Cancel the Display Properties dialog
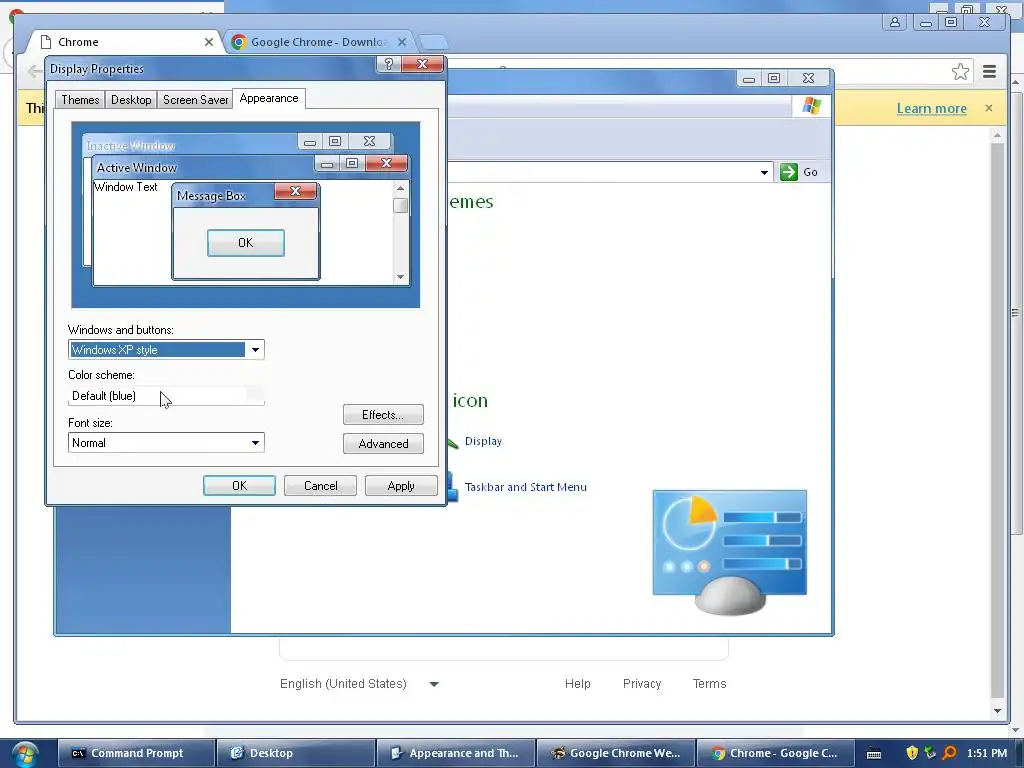1024x768 pixels. (x=320, y=486)
